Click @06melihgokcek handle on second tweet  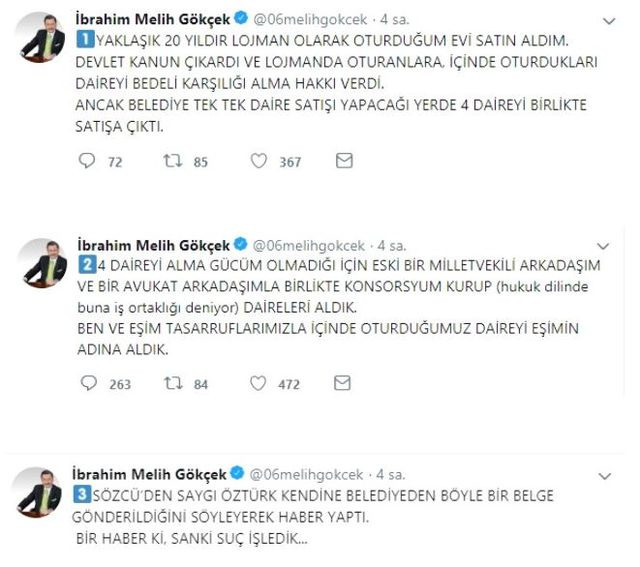[309, 245]
